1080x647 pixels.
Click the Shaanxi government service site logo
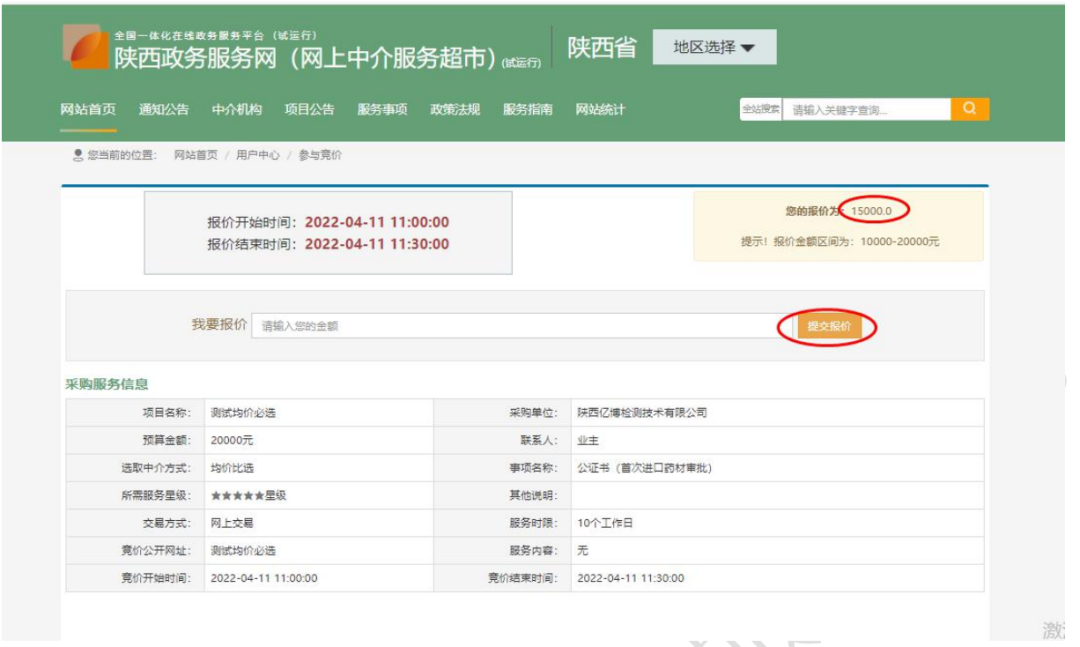point(85,47)
